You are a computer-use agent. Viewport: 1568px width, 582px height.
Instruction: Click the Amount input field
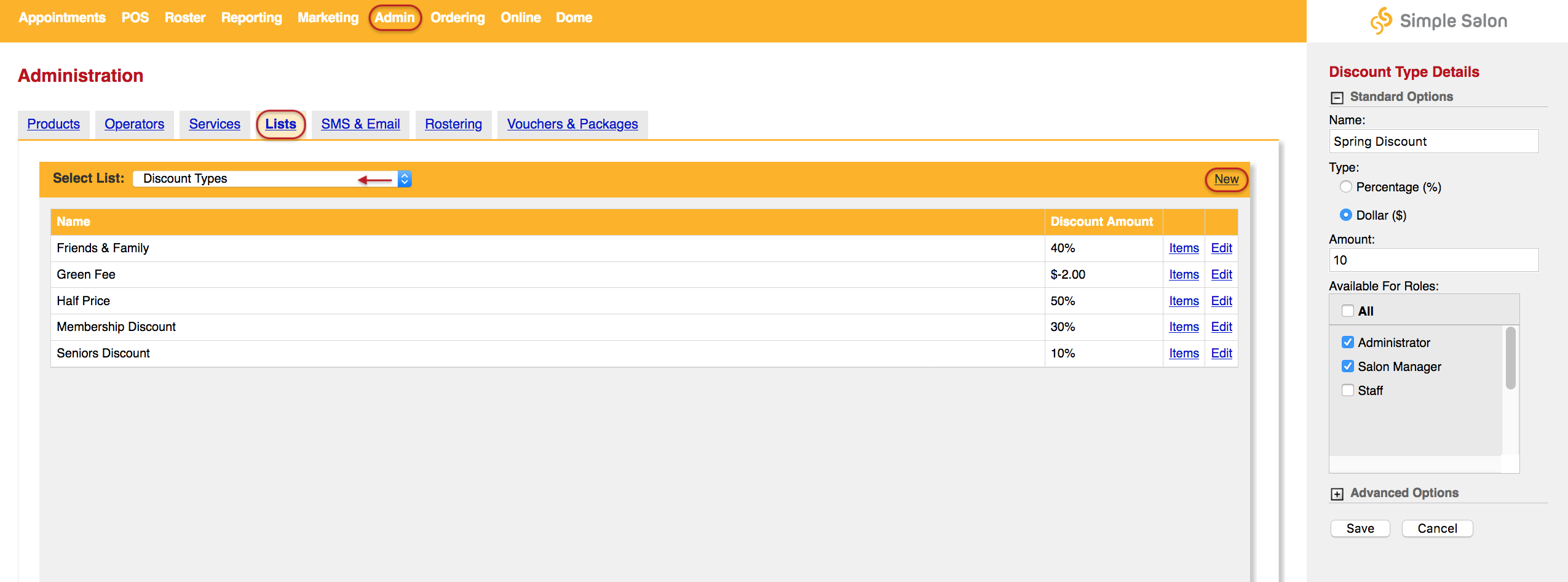point(1433,260)
